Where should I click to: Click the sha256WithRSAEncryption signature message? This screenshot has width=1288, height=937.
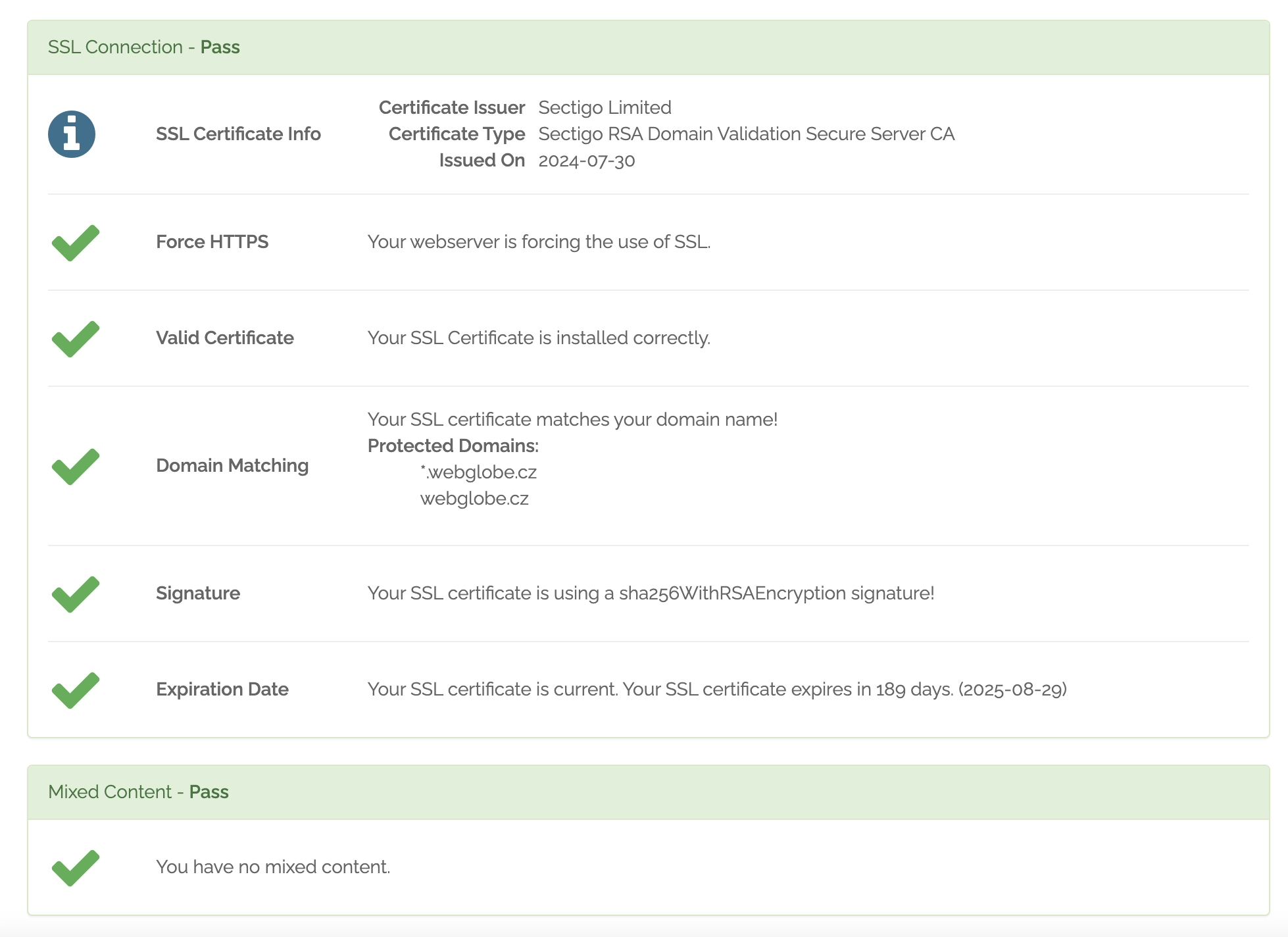coord(651,594)
